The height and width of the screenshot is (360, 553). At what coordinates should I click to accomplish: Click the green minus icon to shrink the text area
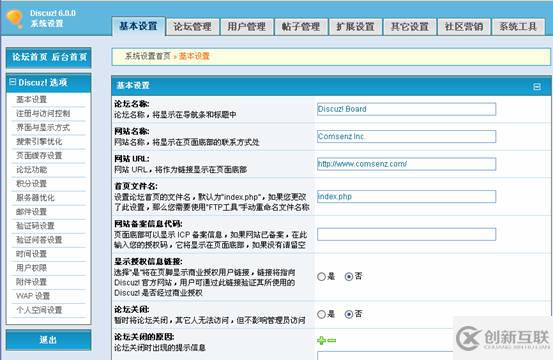pos(332,340)
